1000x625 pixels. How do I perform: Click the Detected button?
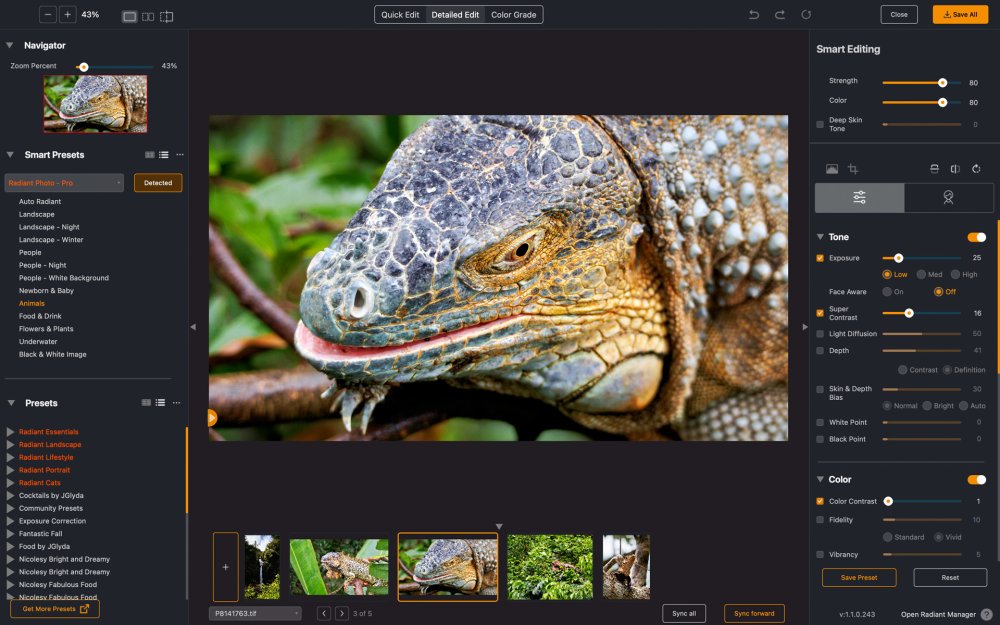tap(158, 183)
